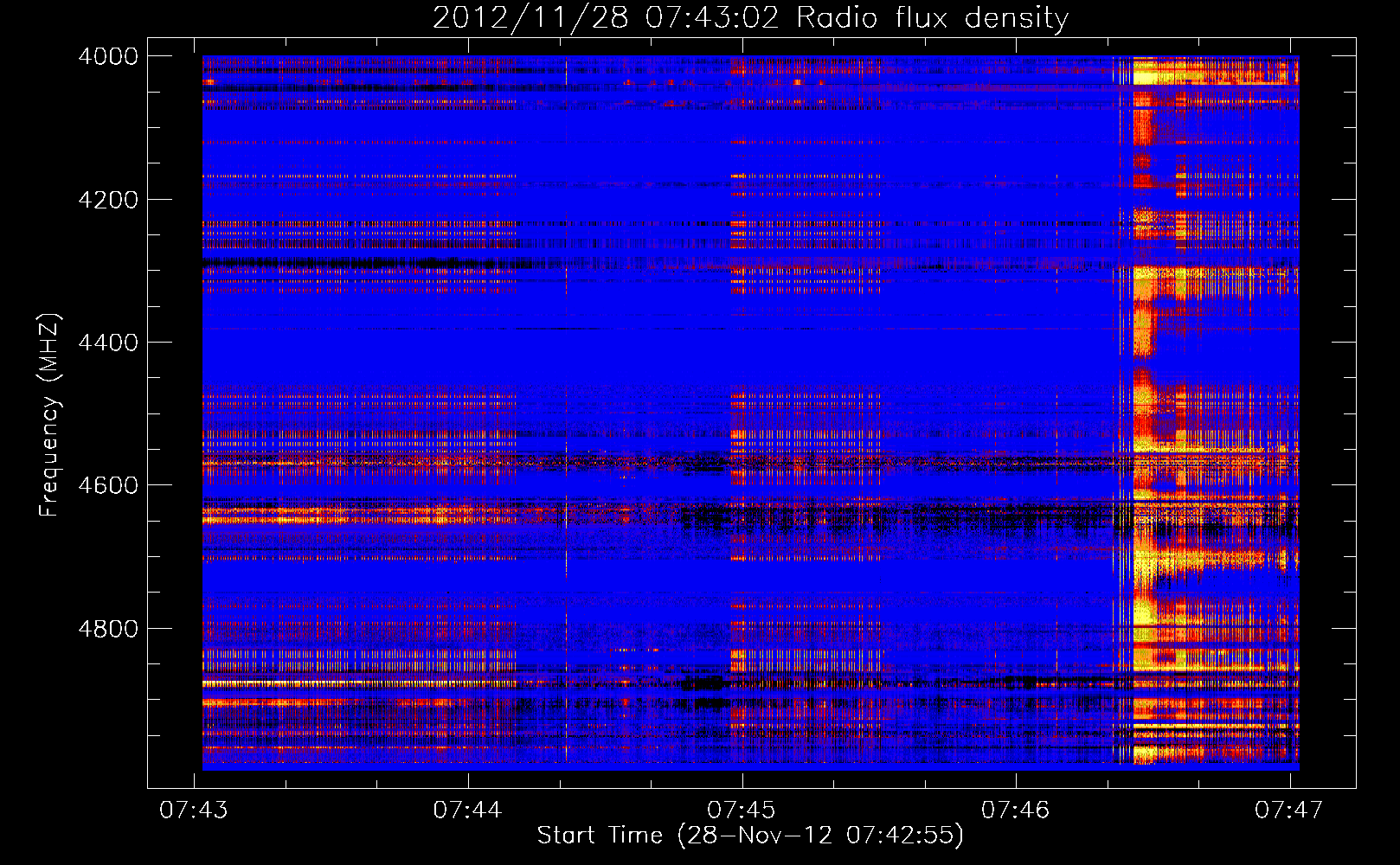Click the 07:44 time axis label
Screen dimensions: 1400x865
point(468,810)
